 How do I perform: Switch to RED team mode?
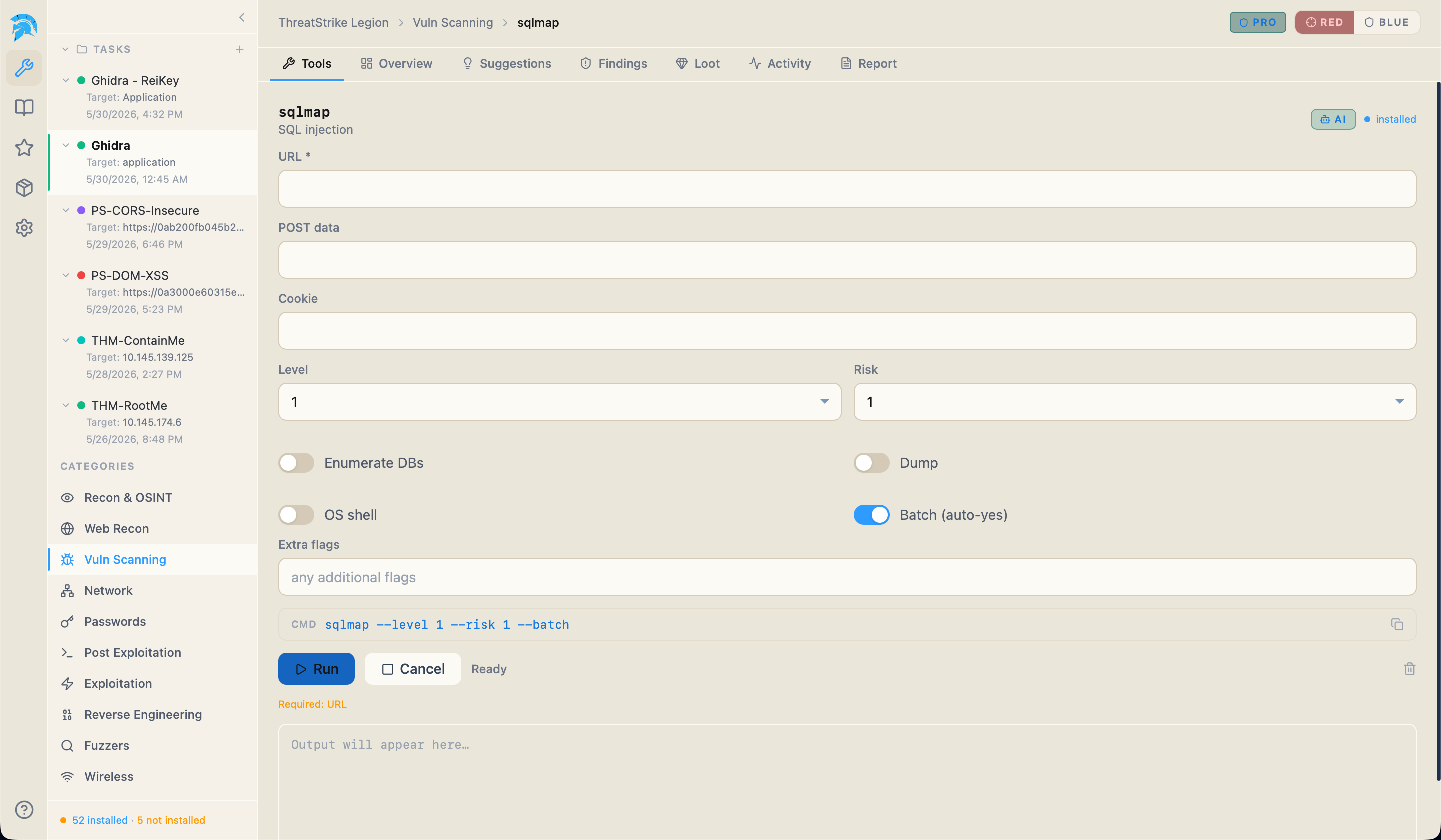click(x=1325, y=22)
